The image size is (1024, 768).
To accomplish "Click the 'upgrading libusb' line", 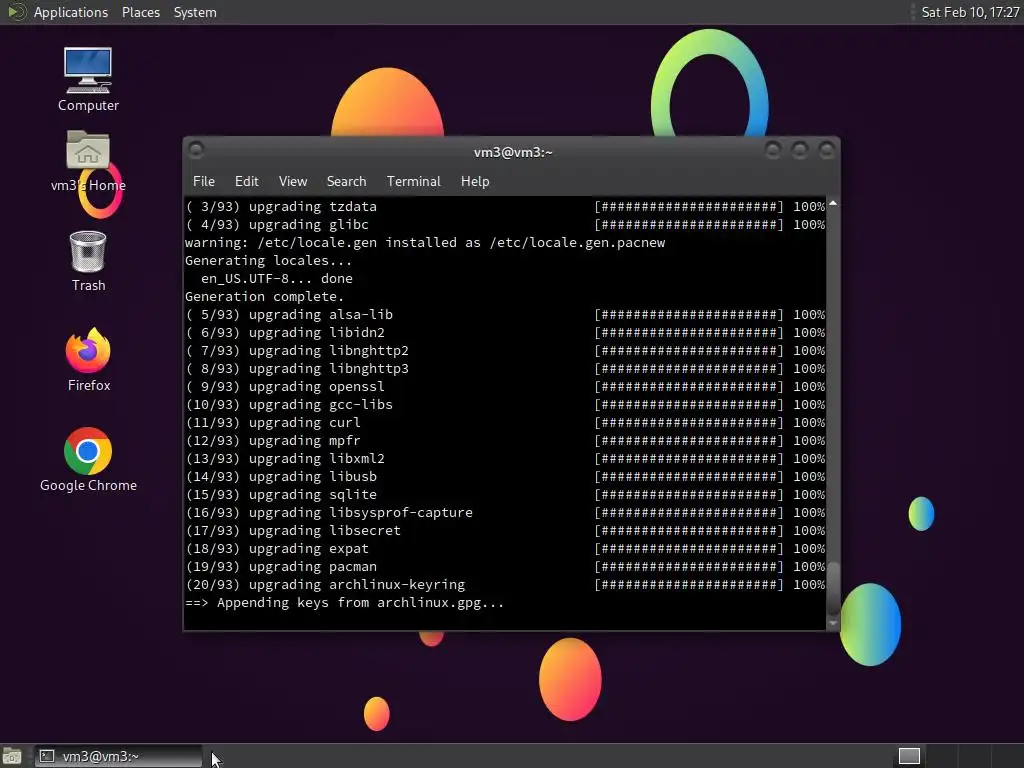I will pyautogui.click(x=505, y=477).
